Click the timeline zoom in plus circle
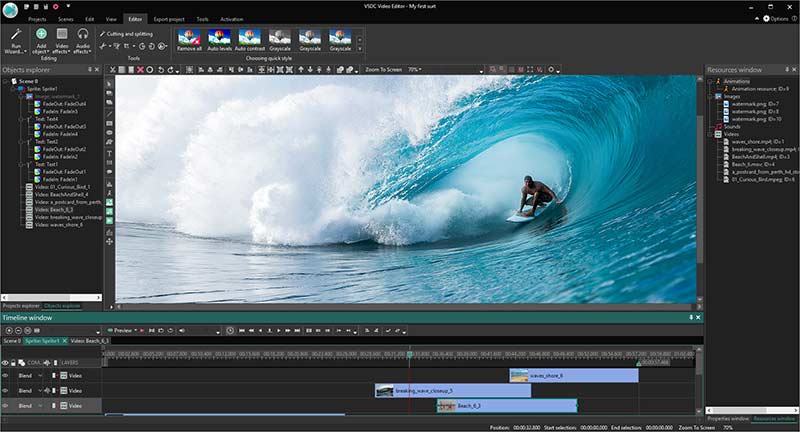The image size is (800, 432). (9, 331)
